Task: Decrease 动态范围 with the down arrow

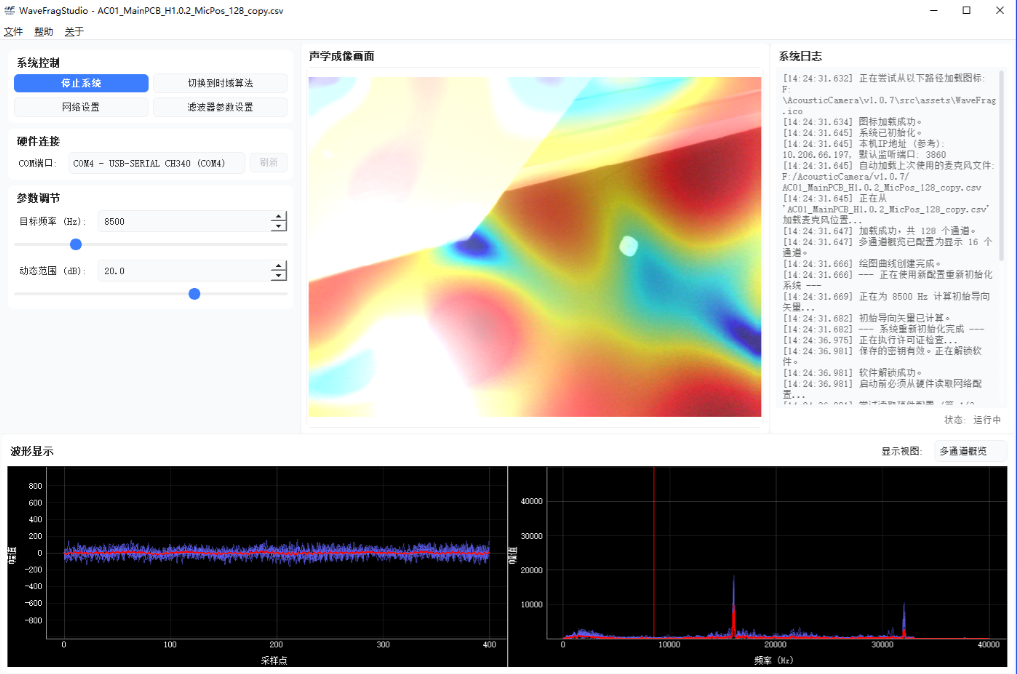Action: point(279,276)
